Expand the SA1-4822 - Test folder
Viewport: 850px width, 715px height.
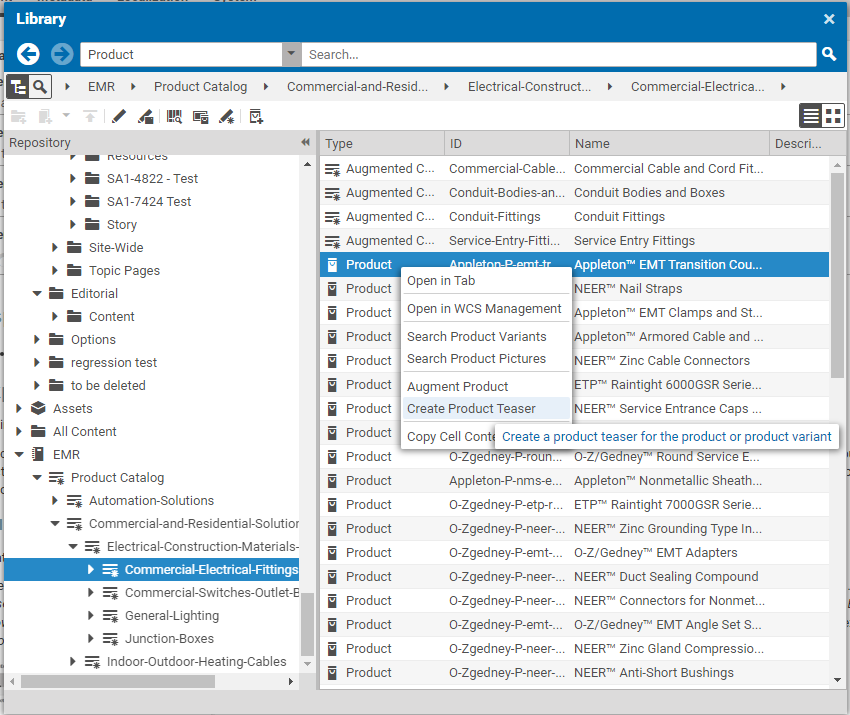73,178
